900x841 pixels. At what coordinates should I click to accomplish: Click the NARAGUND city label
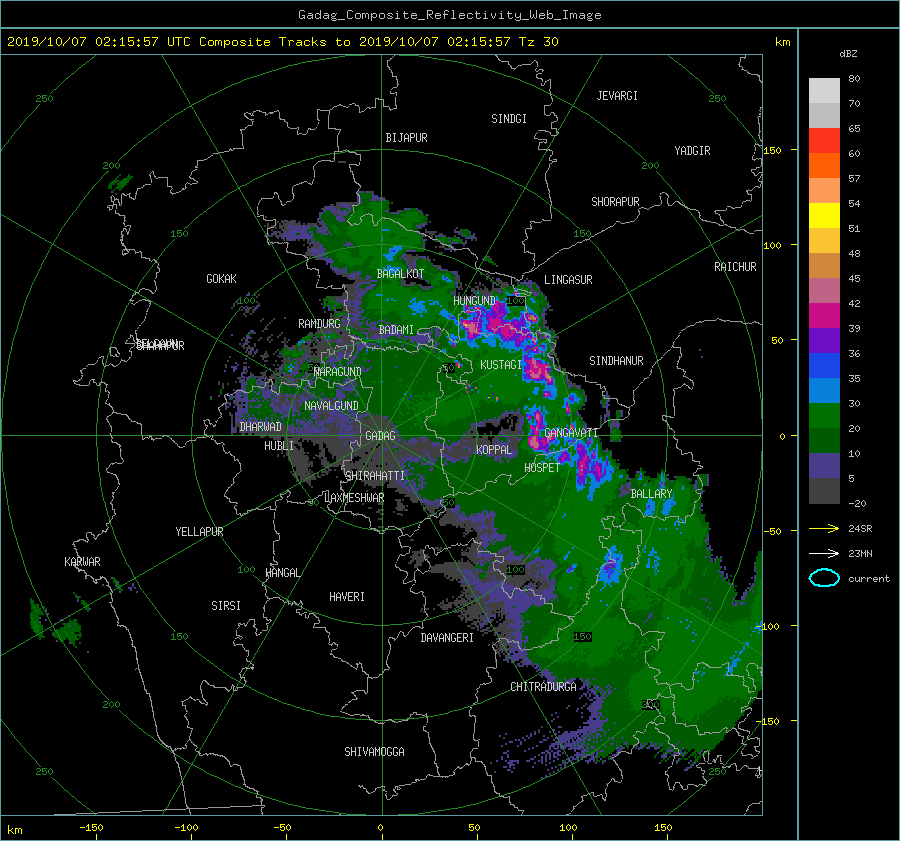[x=338, y=372]
